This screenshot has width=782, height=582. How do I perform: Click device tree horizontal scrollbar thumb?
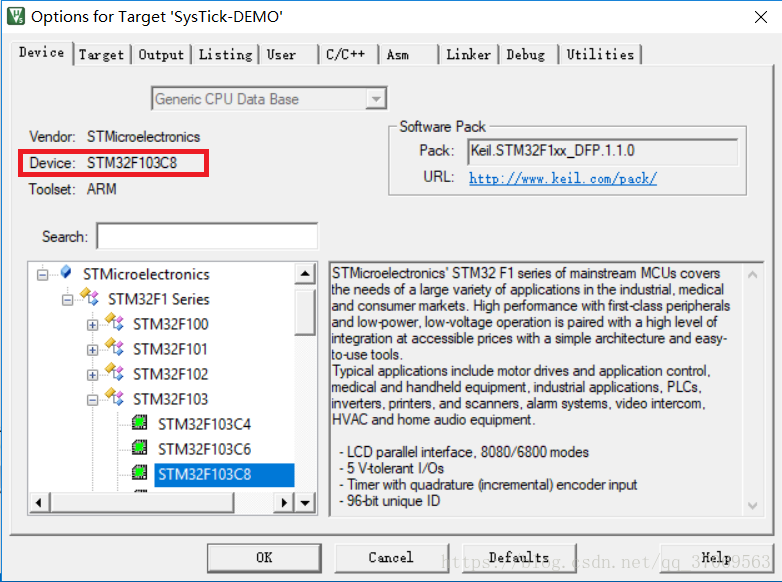click(x=142, y=503)
